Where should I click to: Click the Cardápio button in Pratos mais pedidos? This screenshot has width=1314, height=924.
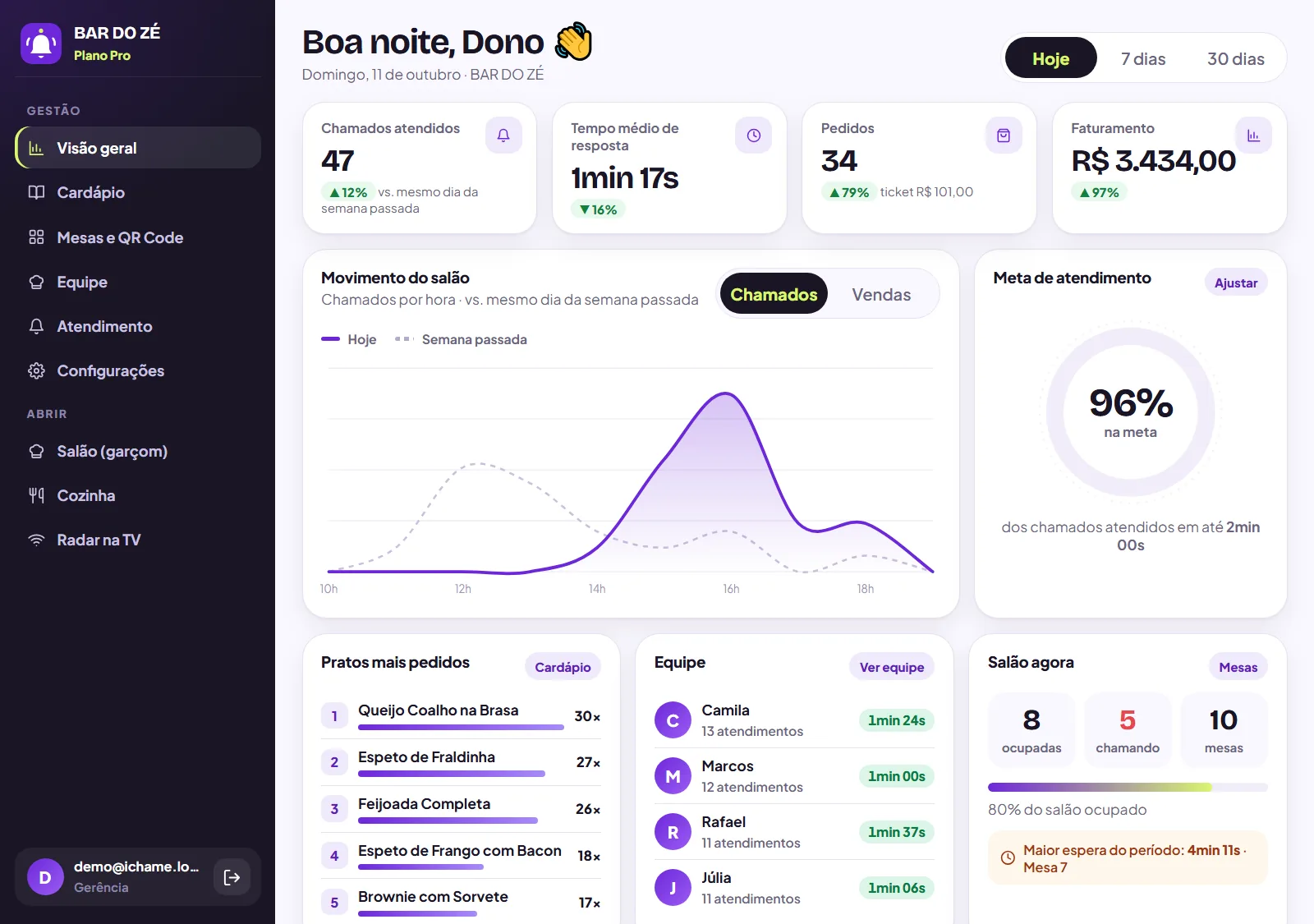click(563, 667)
